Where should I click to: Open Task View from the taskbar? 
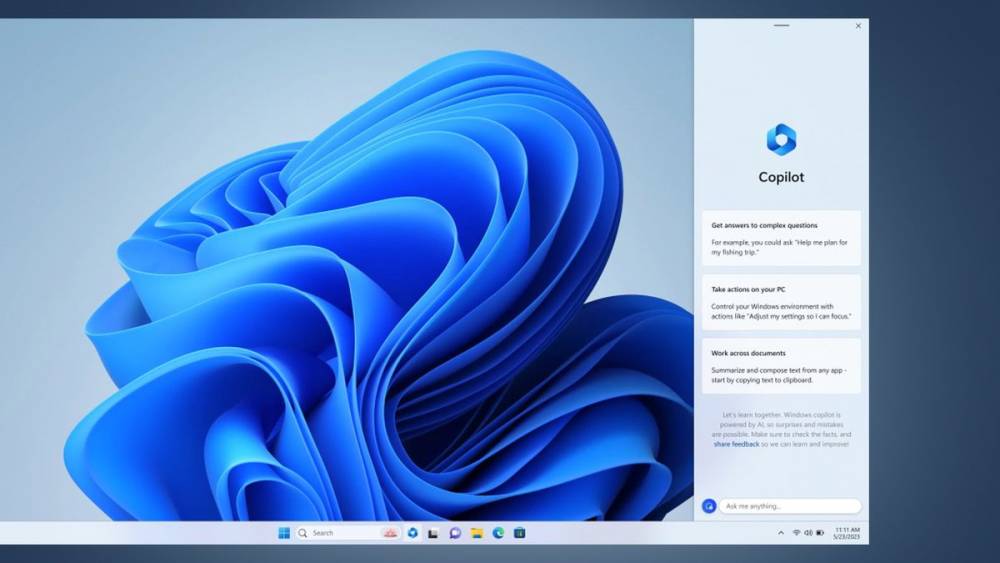pos(434,533)
